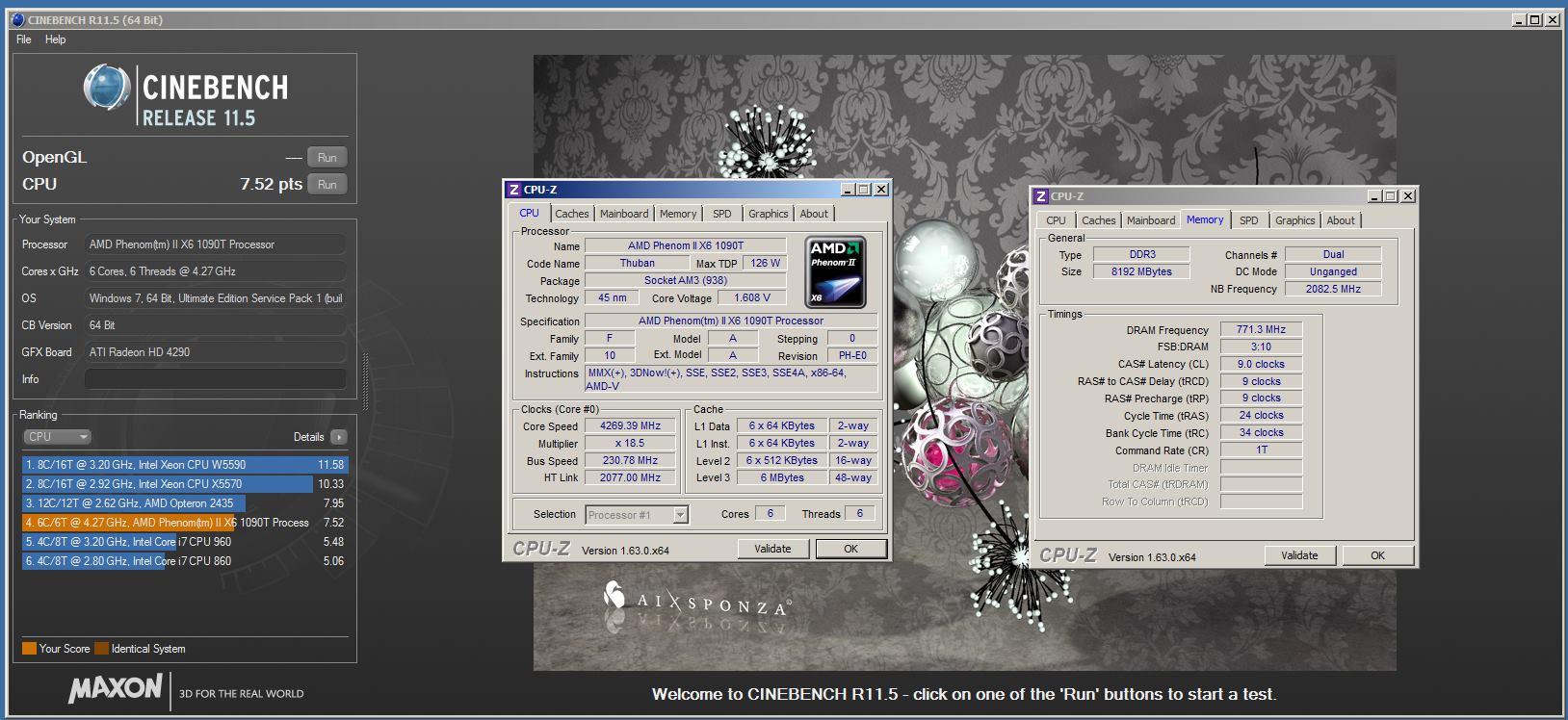Switch to Graphics tab in left CPU-Z window
Image resolution: width=1568 pixels, height=720 pixels.
[769, 214]
